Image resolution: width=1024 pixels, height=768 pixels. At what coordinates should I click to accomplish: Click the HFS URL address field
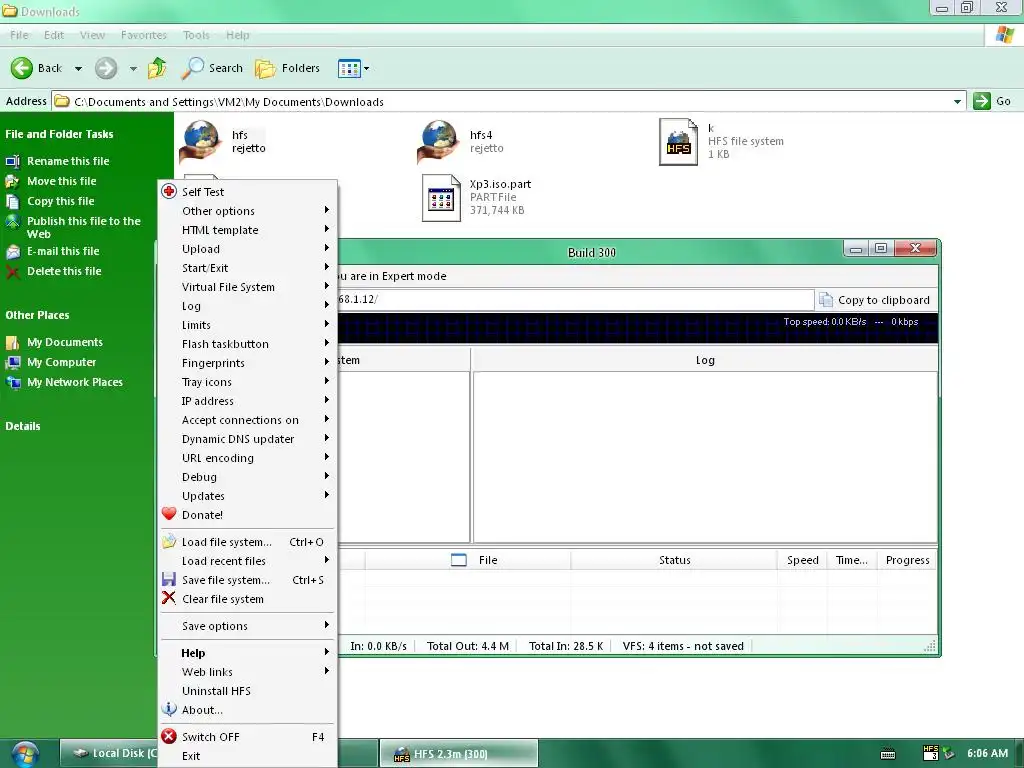575,299
